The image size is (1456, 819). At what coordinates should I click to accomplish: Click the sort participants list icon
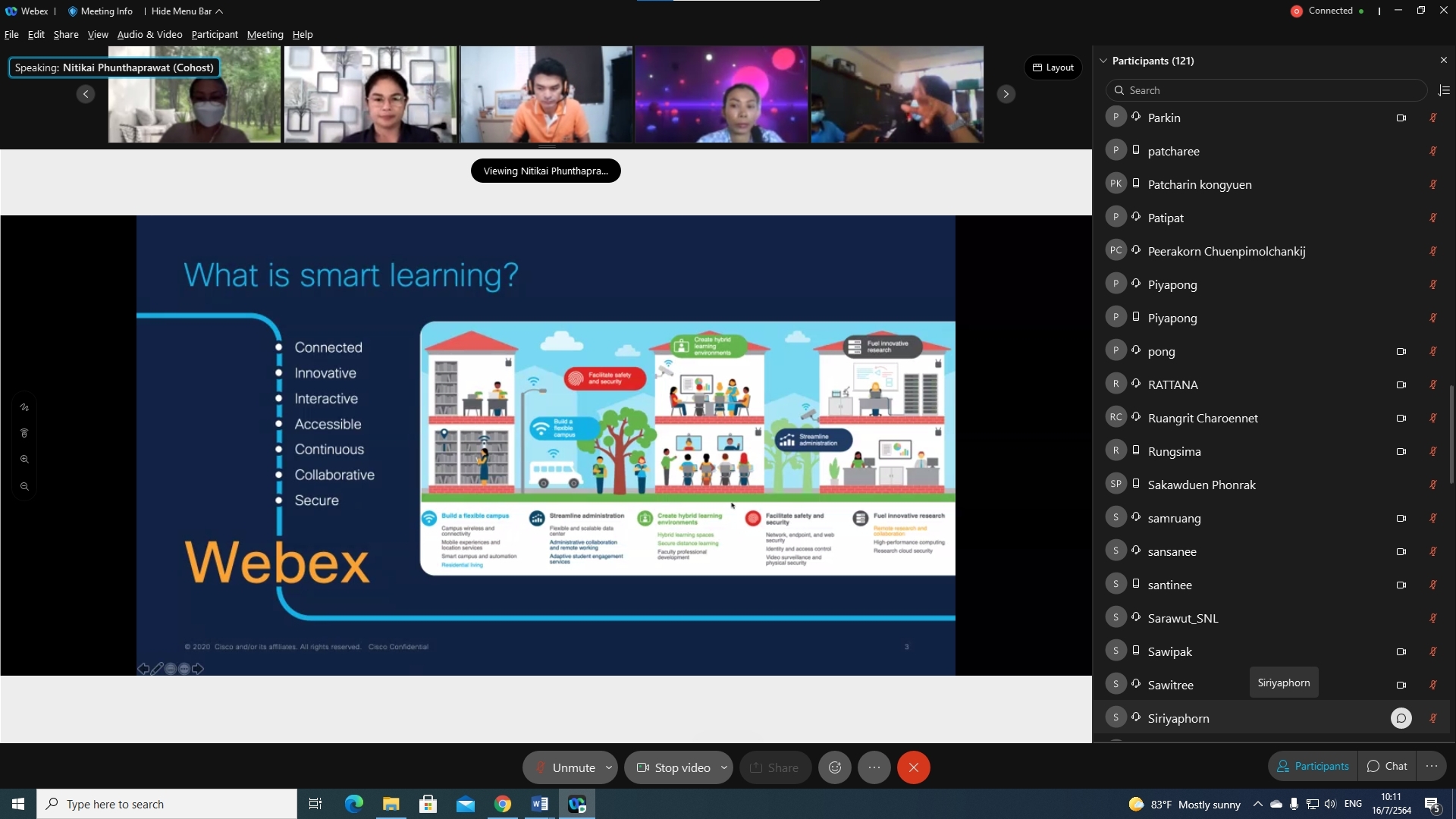1444,90
